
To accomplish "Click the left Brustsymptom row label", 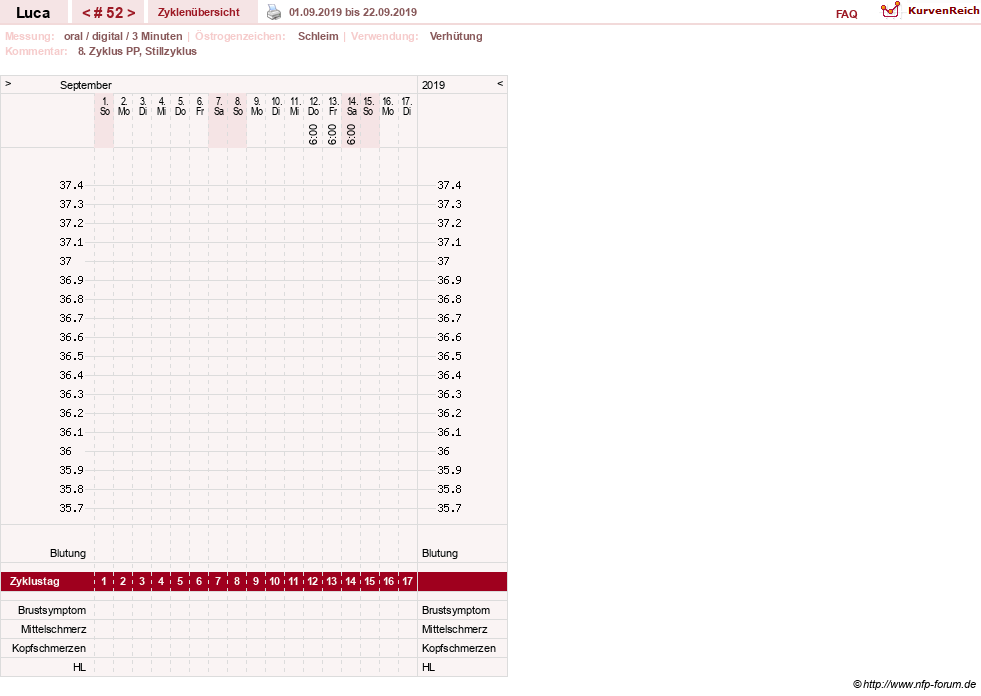I will 52,610.
